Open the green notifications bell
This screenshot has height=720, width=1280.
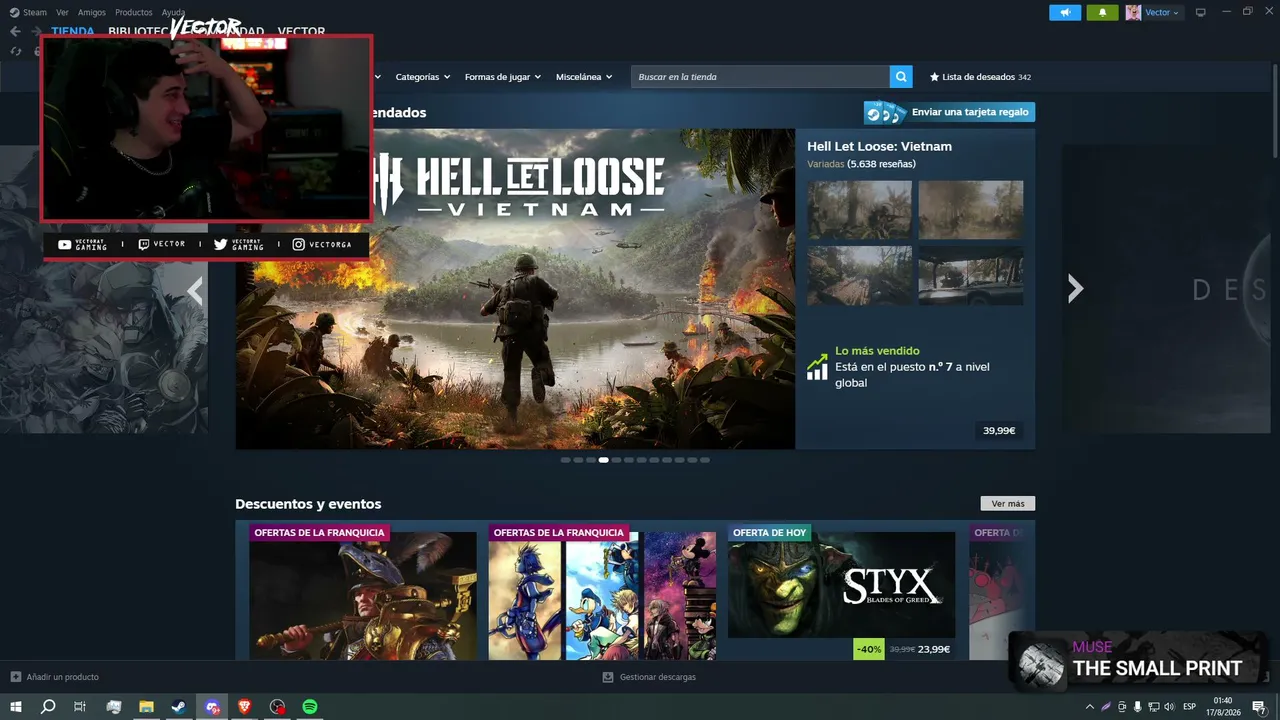pyautogui.click(x=1102, y=12)
